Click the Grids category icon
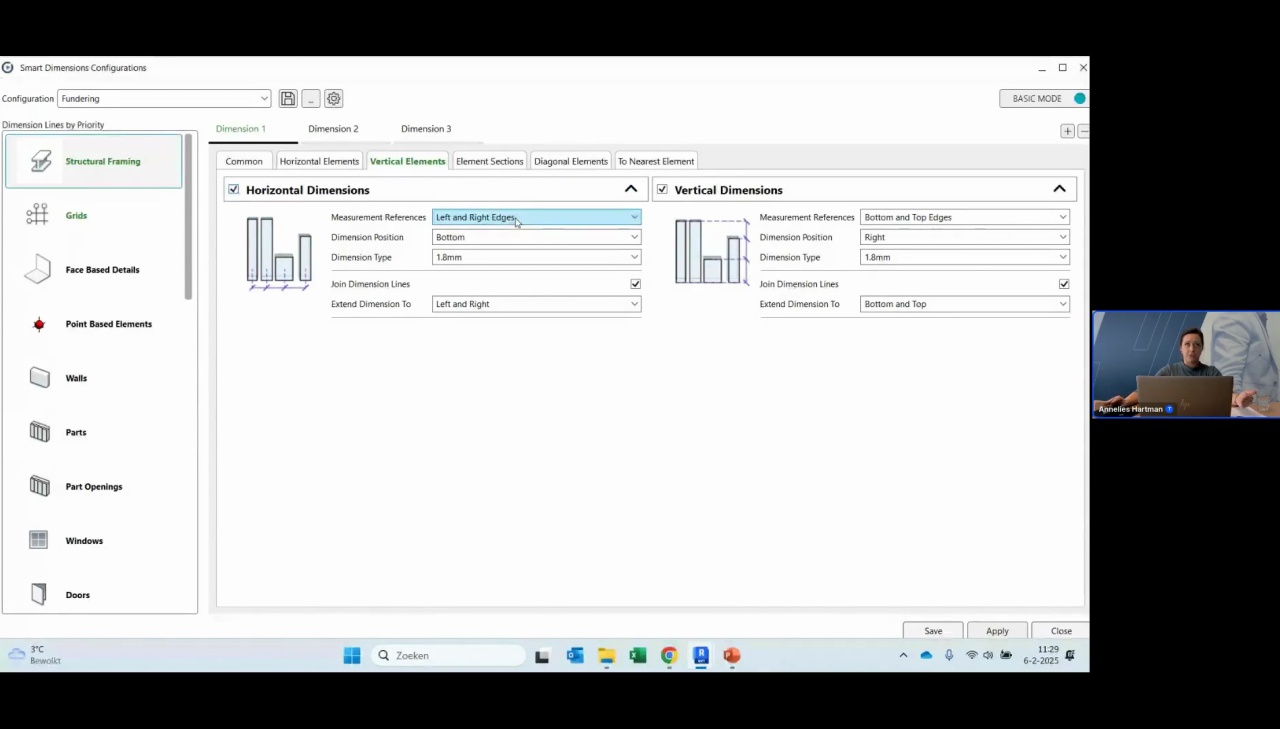This screenshot has width=1280, height=729. point(38,215)
